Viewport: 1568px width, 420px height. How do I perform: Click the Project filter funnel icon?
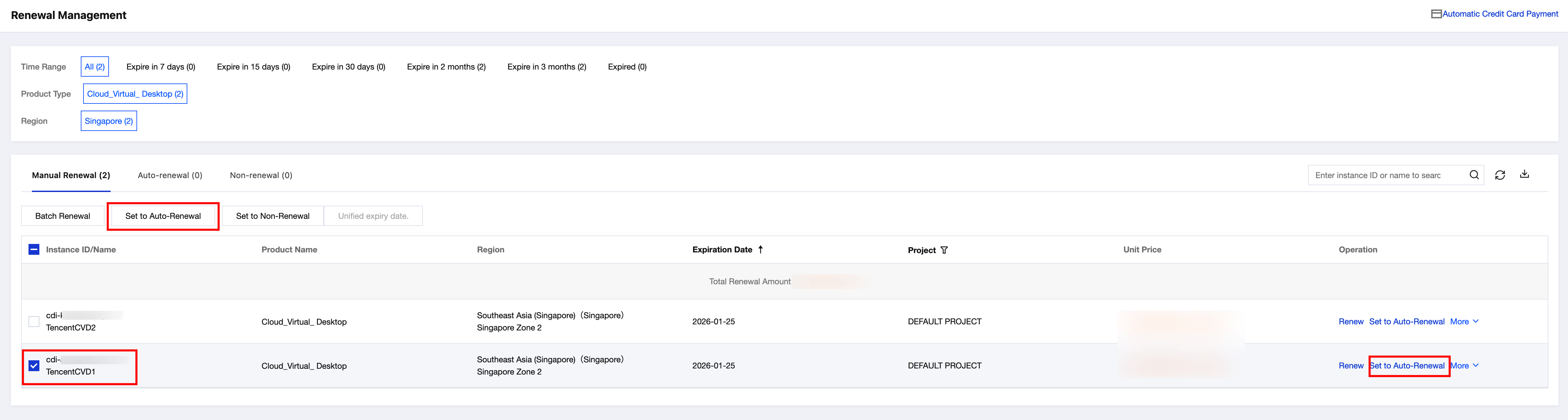click(944, 250)
